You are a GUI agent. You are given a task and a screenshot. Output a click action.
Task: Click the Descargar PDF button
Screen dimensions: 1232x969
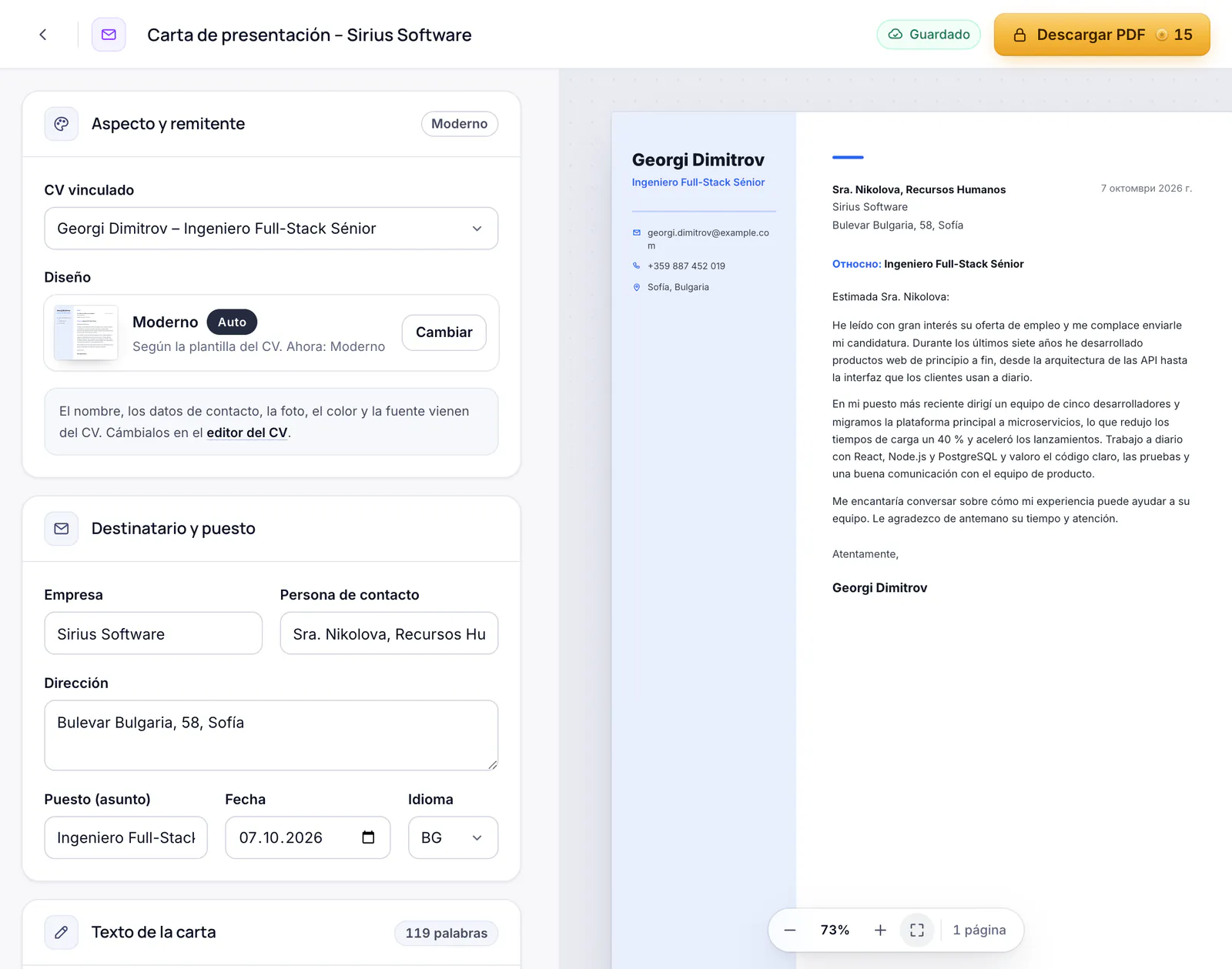[1102, 35]
